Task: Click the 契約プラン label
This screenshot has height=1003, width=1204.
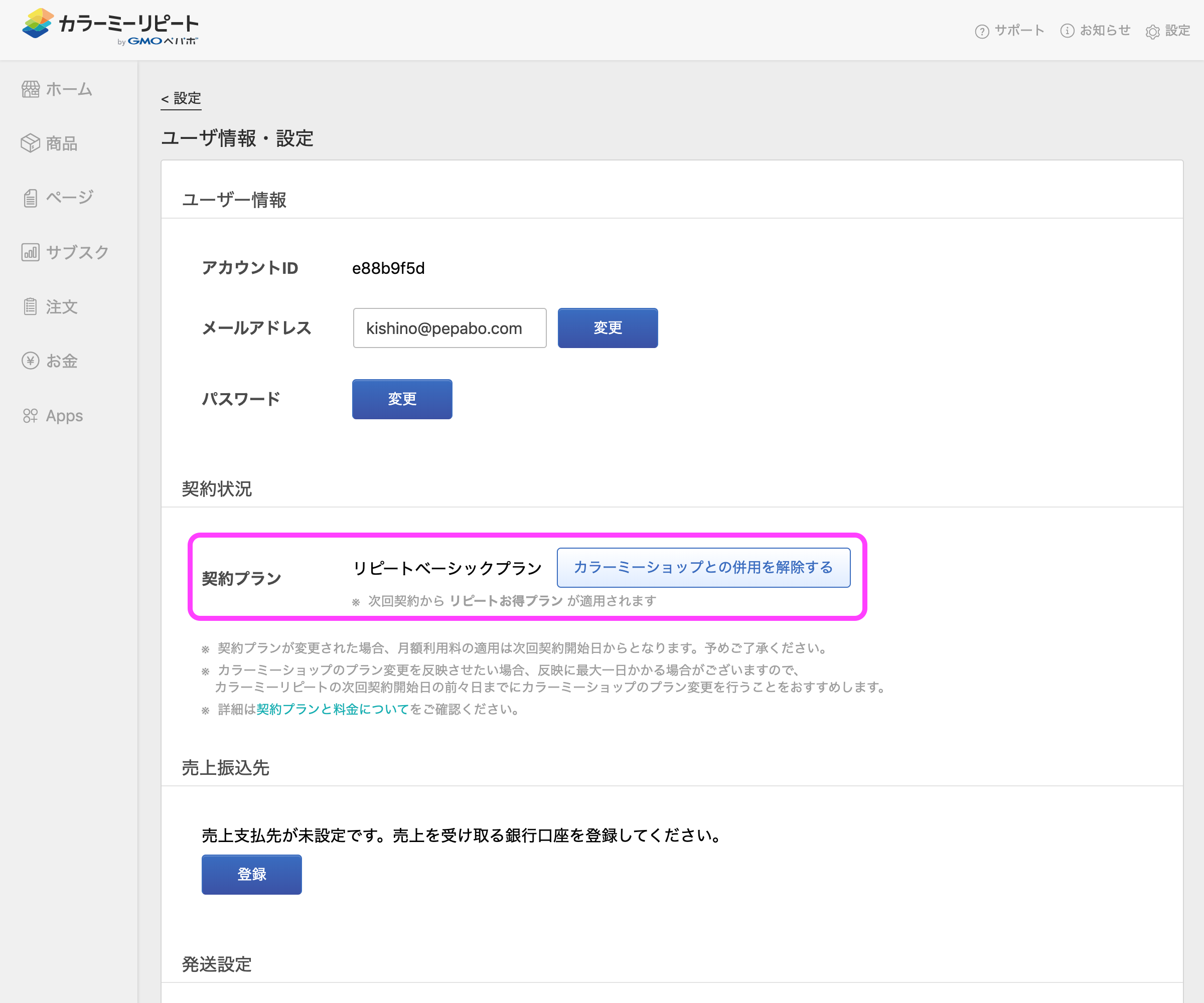Action: click(241, 579)
